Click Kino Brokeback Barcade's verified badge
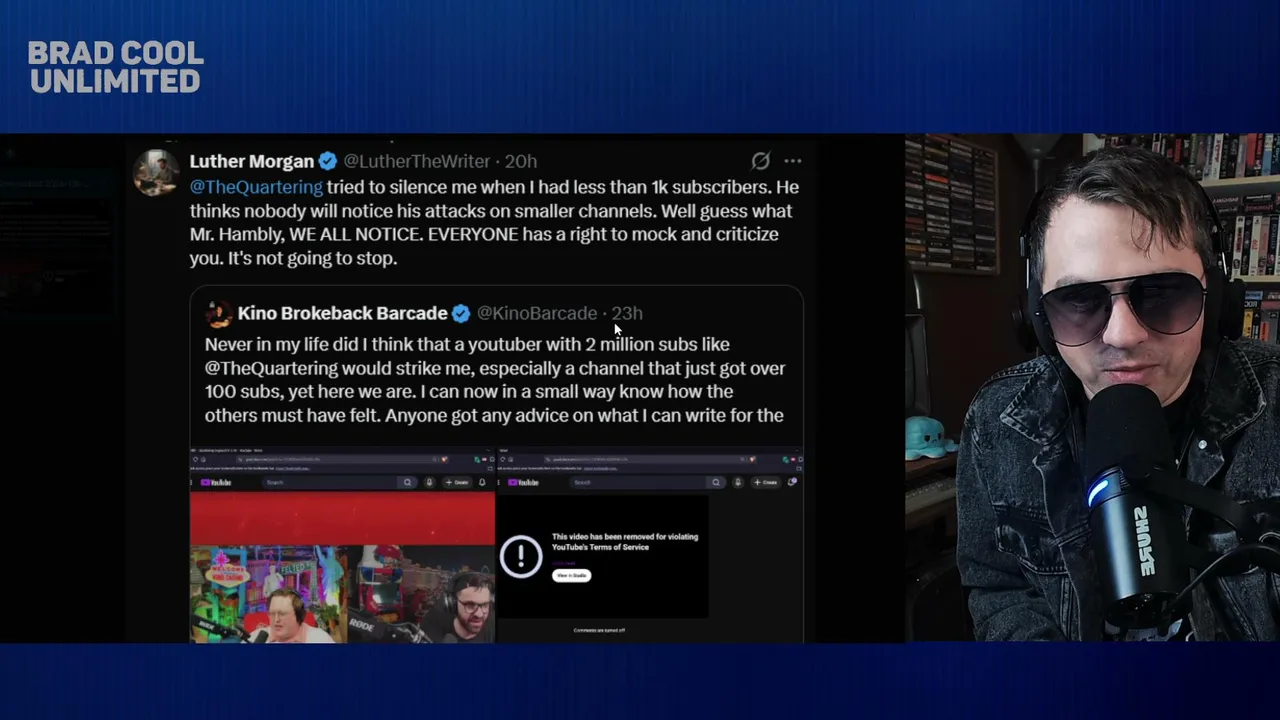The width and height of the screenshot is (1280, 720). tap(461, 313)
